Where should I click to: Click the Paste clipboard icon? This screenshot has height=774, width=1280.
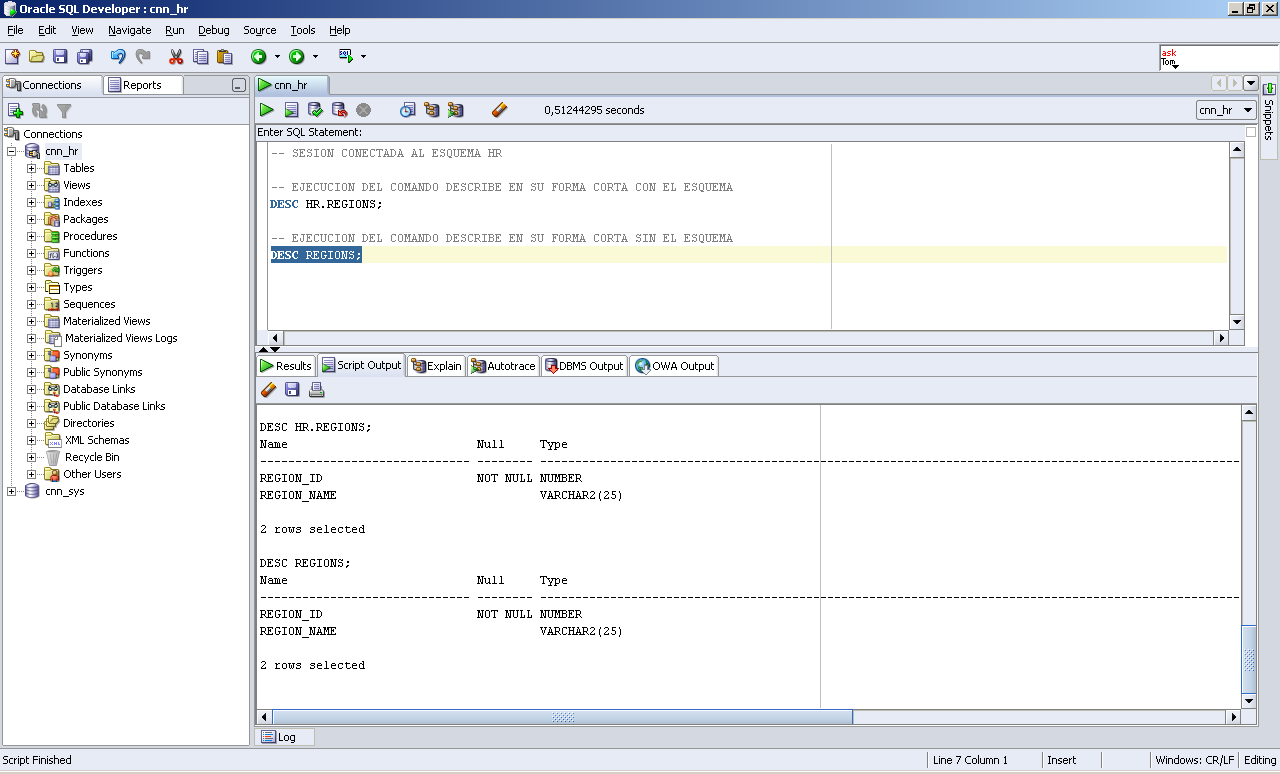225,57
